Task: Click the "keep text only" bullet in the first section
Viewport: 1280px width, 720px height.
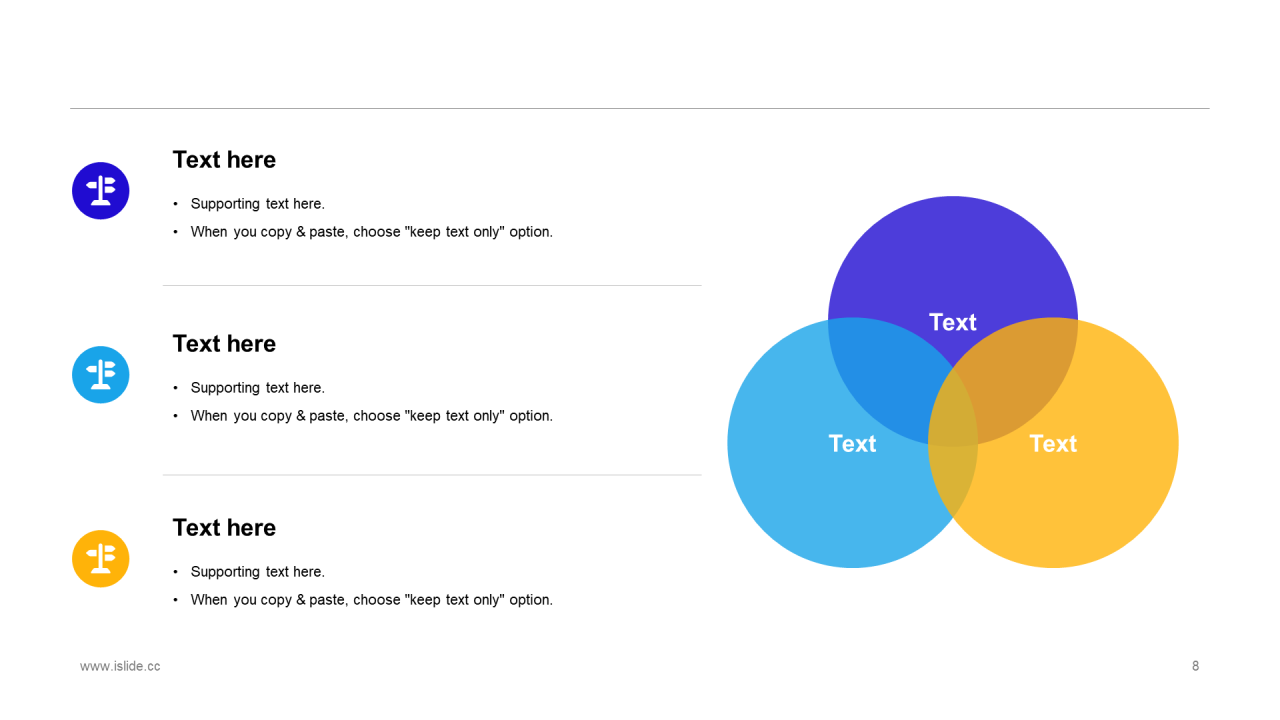Action: coord(371,232)
